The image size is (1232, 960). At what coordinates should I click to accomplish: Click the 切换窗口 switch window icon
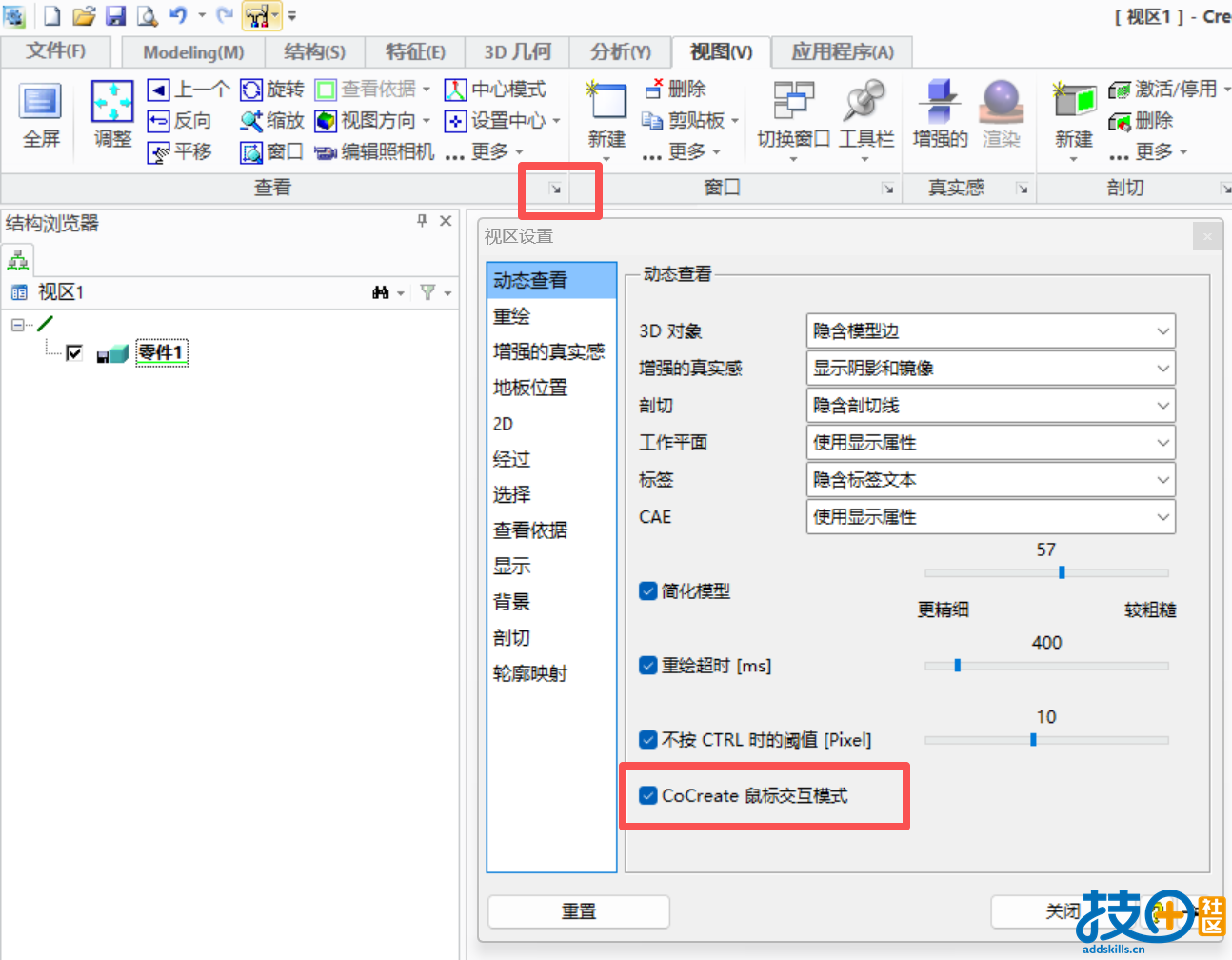793,101
